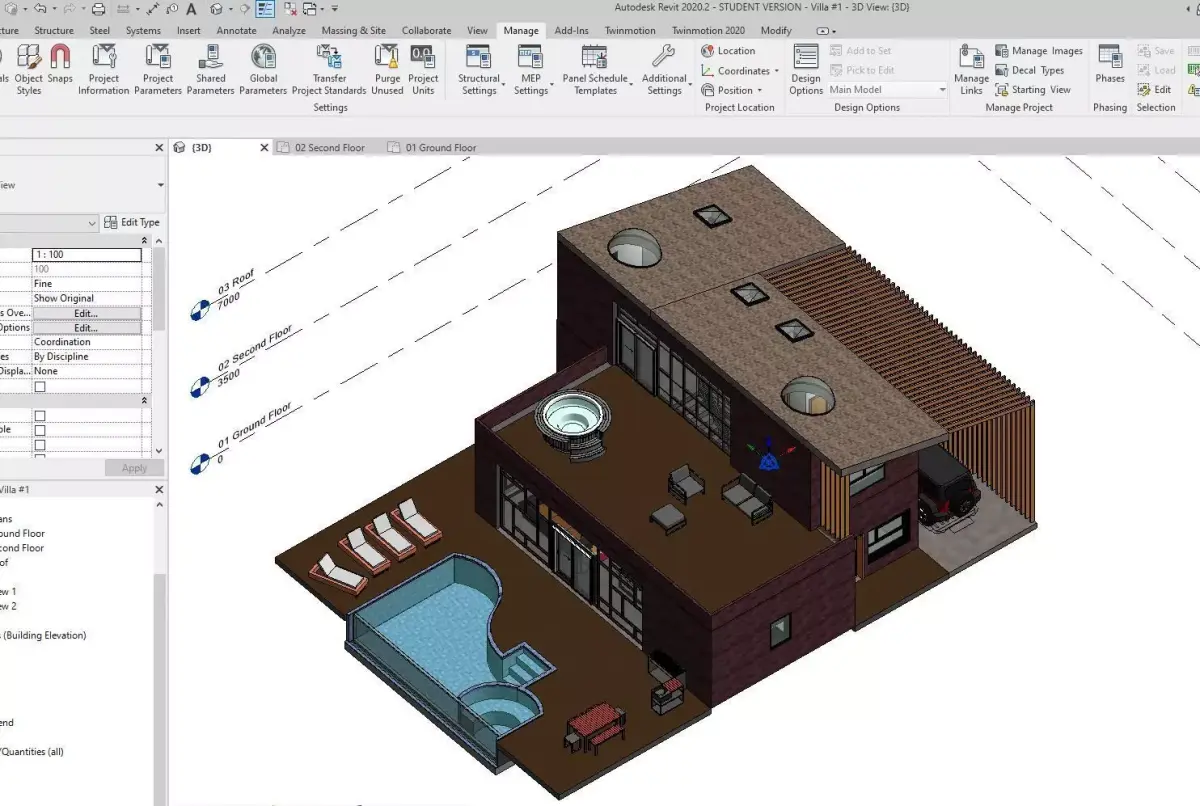Open Structural Settings
Viewport: 1200px width, 806px height.
tap(479, 70)
